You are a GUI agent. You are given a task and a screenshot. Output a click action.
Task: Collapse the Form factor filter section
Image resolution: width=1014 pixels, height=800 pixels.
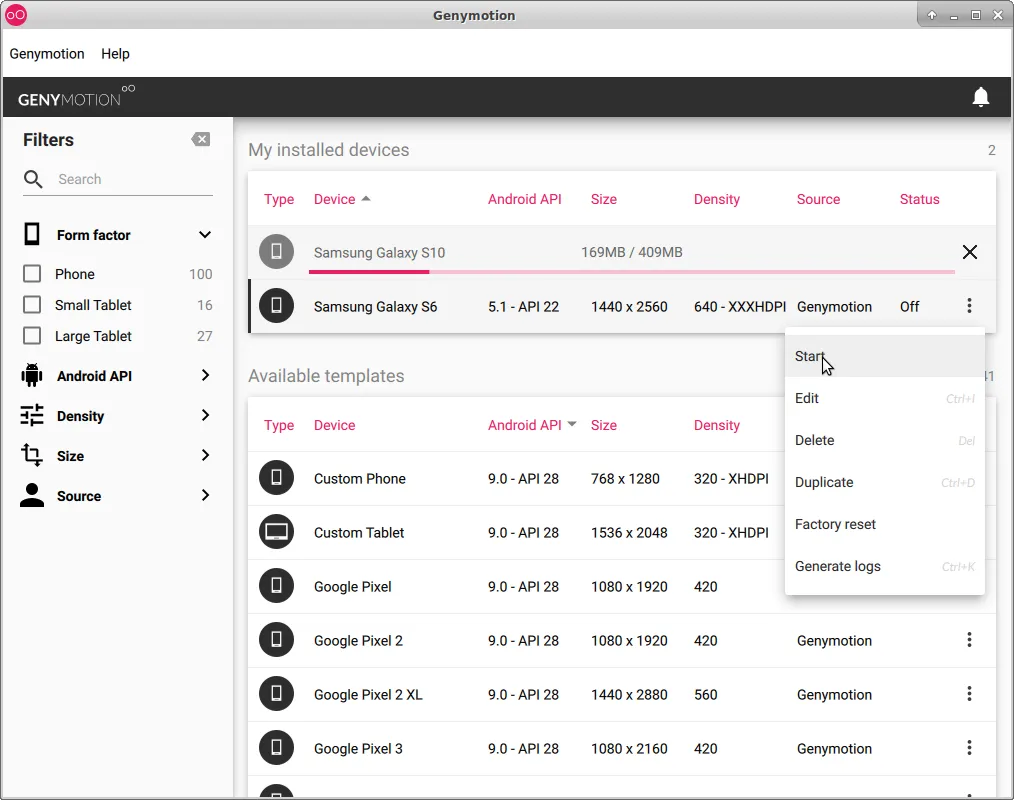click(x=204, y=234)
